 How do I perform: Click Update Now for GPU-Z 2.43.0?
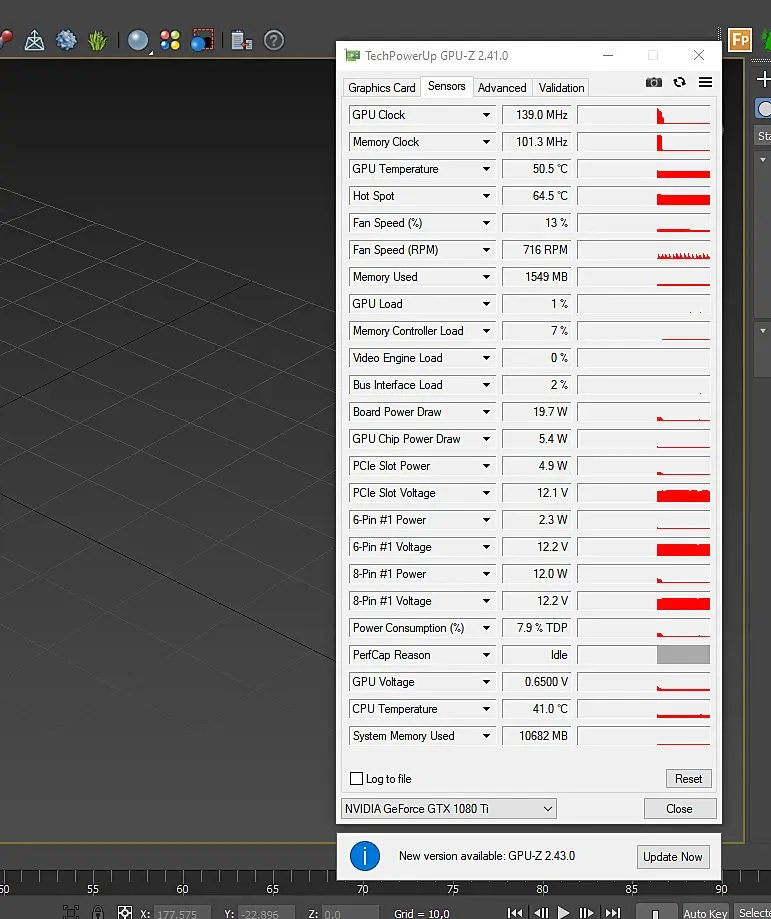(x=672, y=857)
